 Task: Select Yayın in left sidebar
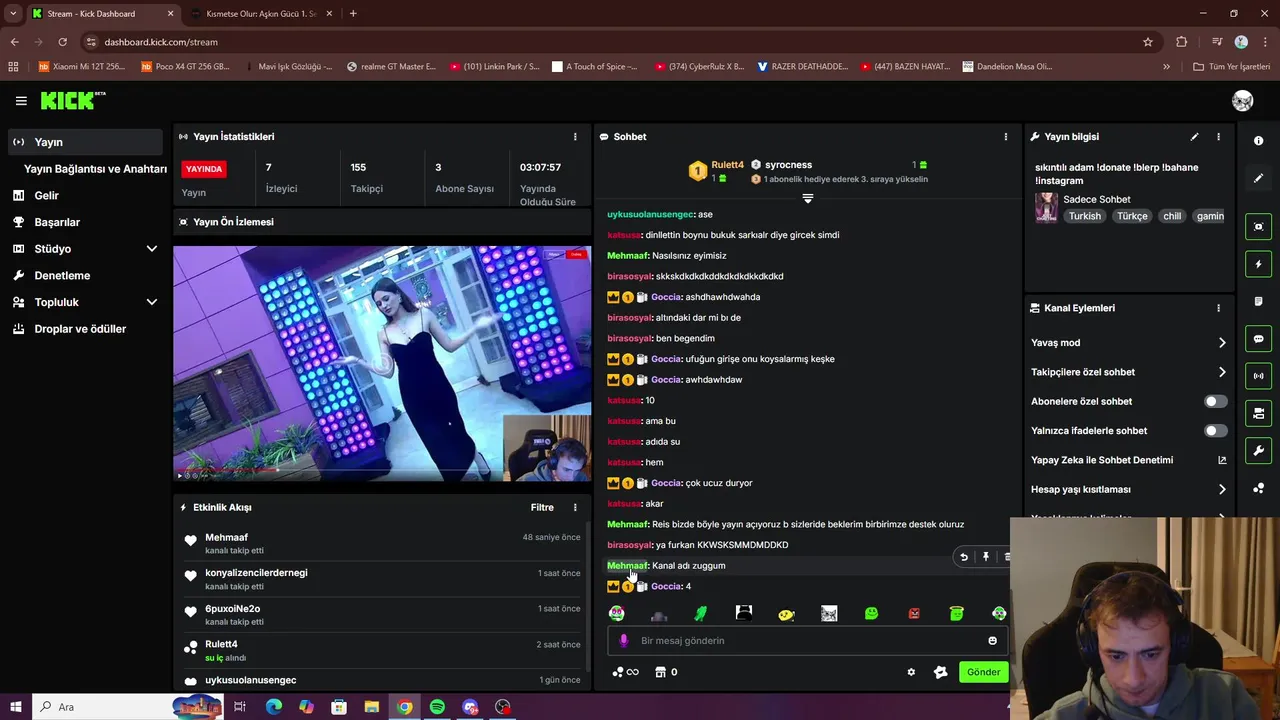(85, 142)
